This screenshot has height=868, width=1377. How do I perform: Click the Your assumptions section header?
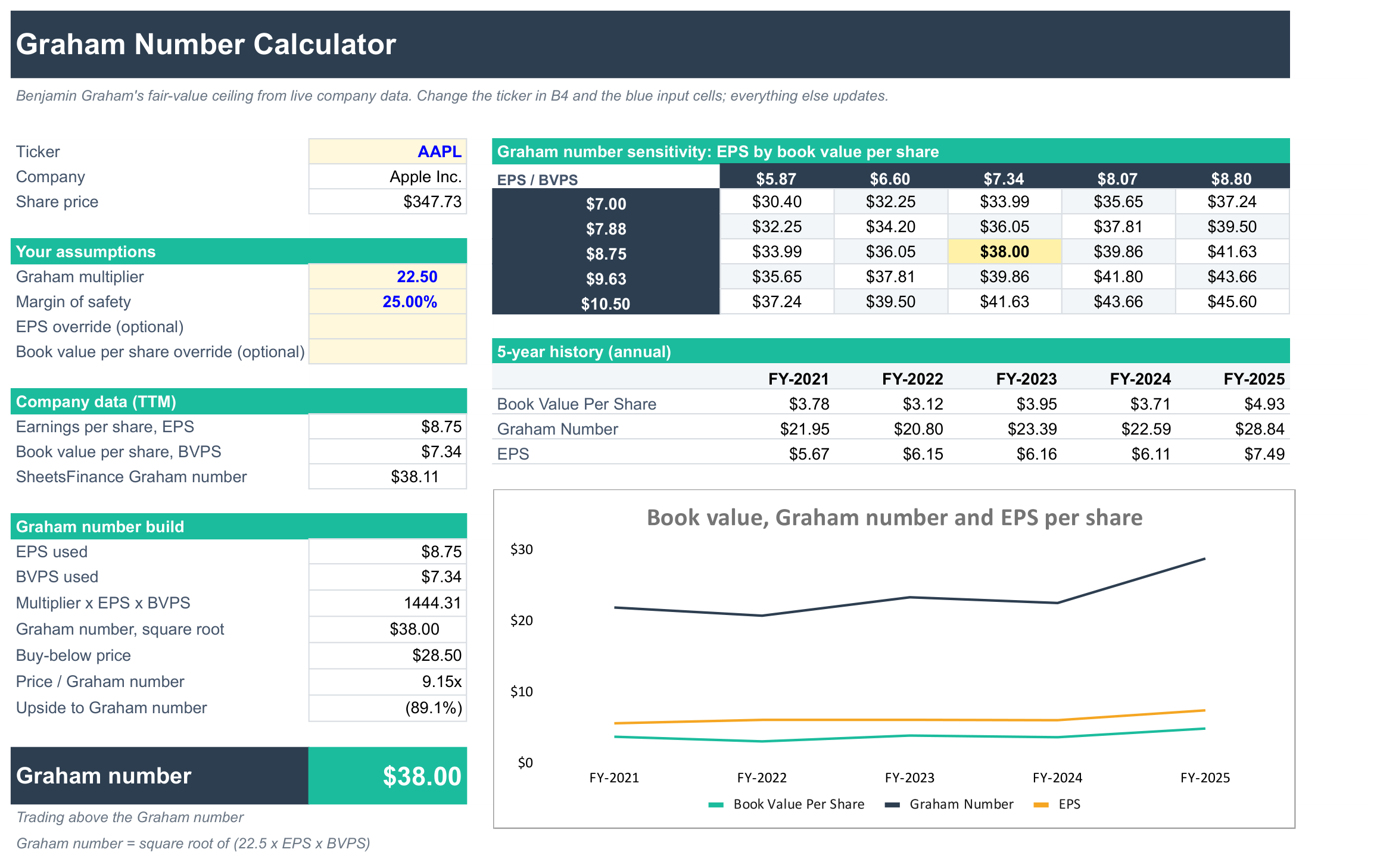click(239, 251)
